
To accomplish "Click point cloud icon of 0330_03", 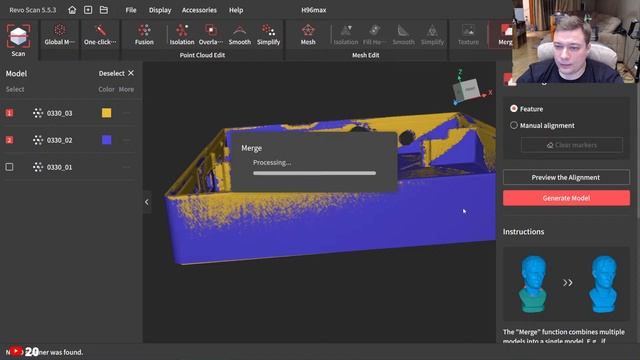I will click(x=38, y=113).
